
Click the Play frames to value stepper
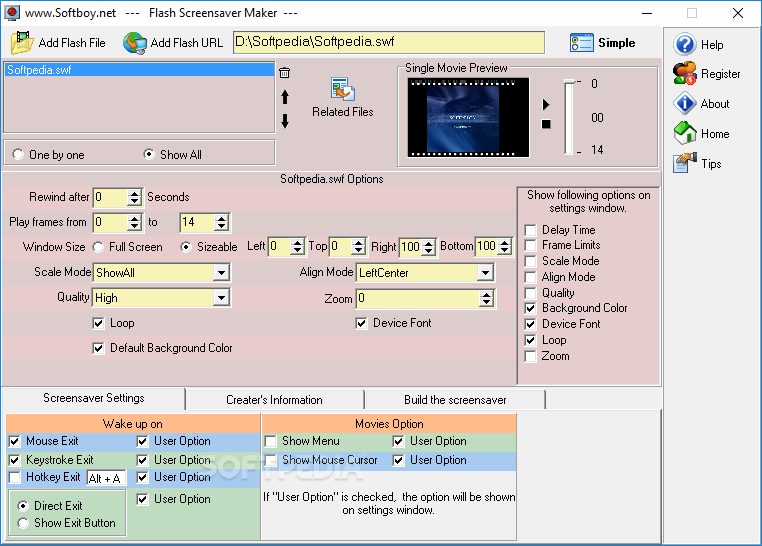point(222,222)
